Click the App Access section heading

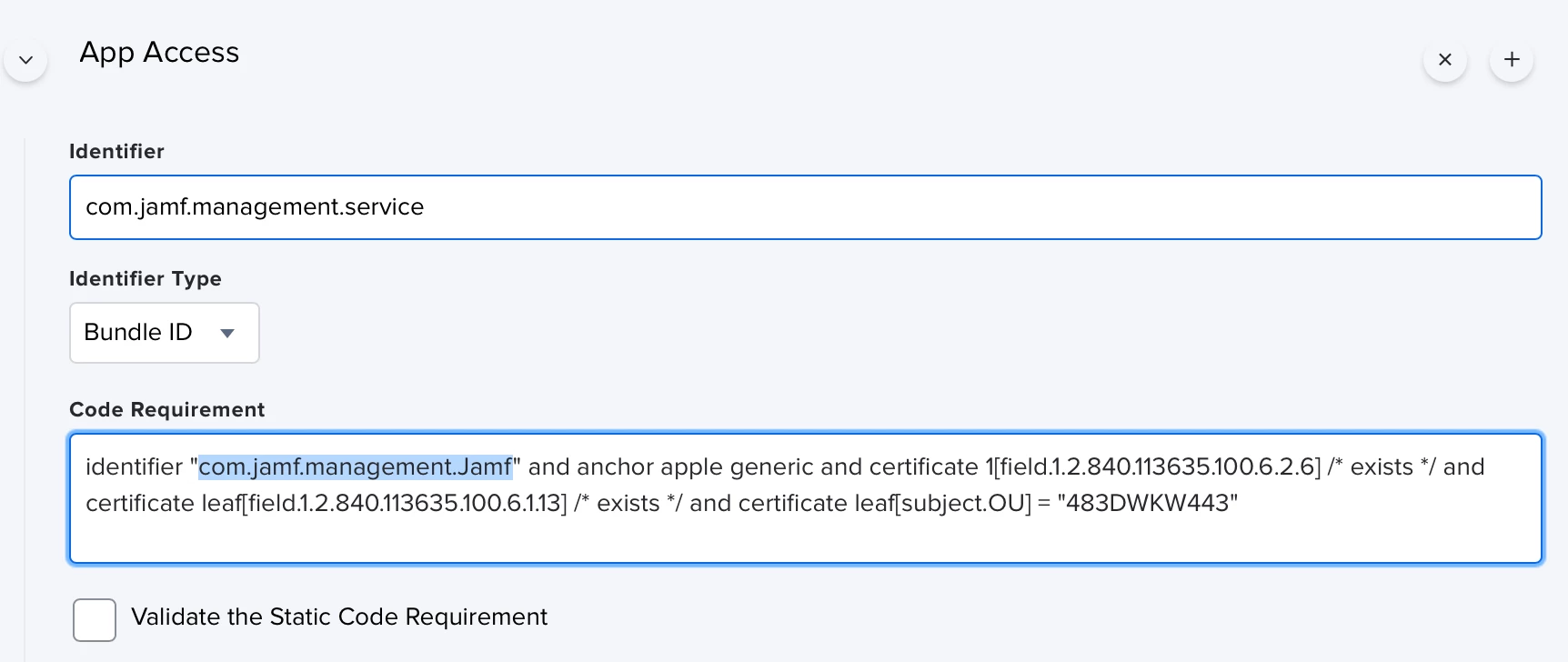[159, 53]
